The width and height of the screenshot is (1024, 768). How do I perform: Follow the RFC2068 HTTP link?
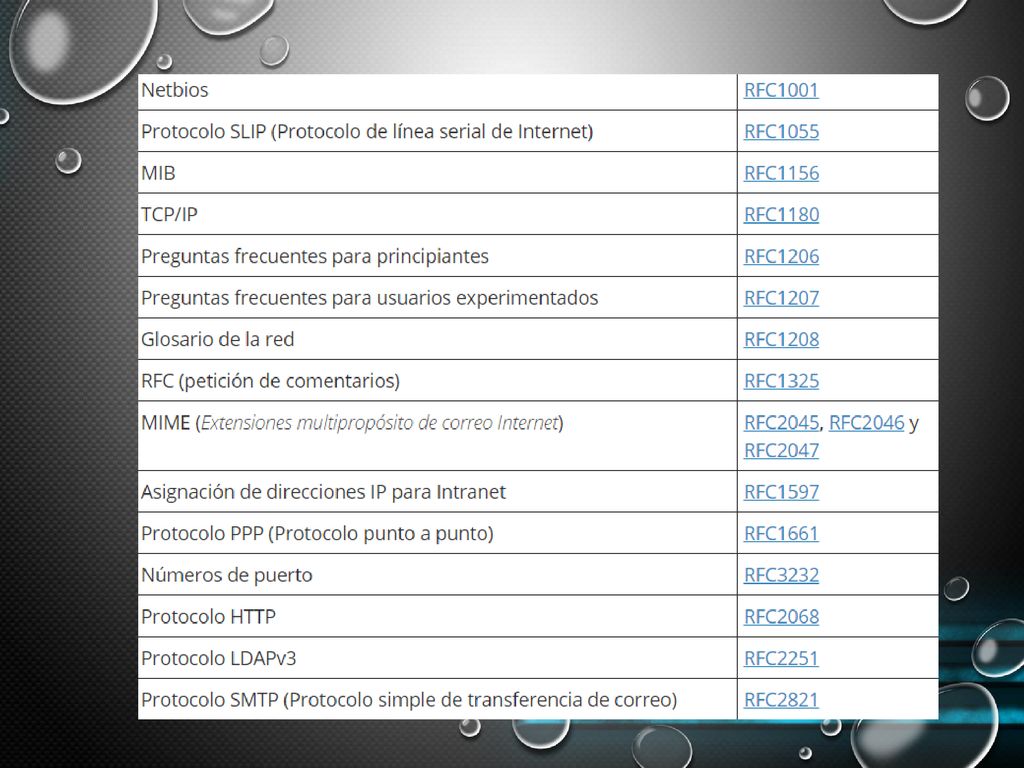click(781, 617)
